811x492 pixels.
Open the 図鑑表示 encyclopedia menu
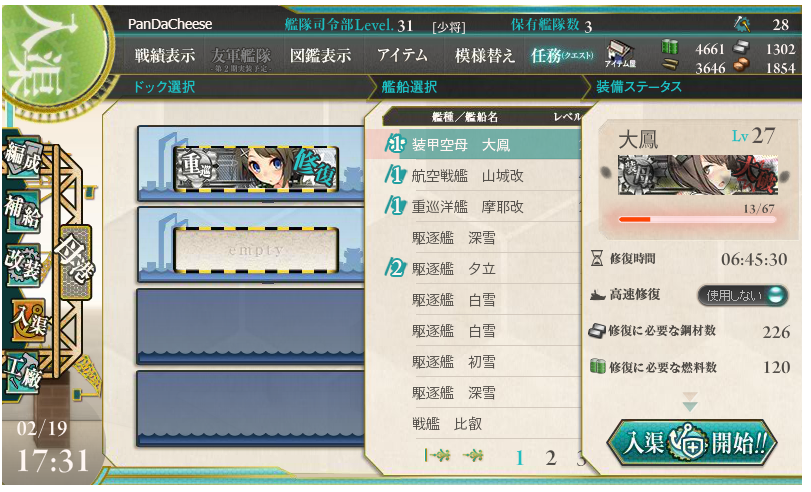pos(320,55)
